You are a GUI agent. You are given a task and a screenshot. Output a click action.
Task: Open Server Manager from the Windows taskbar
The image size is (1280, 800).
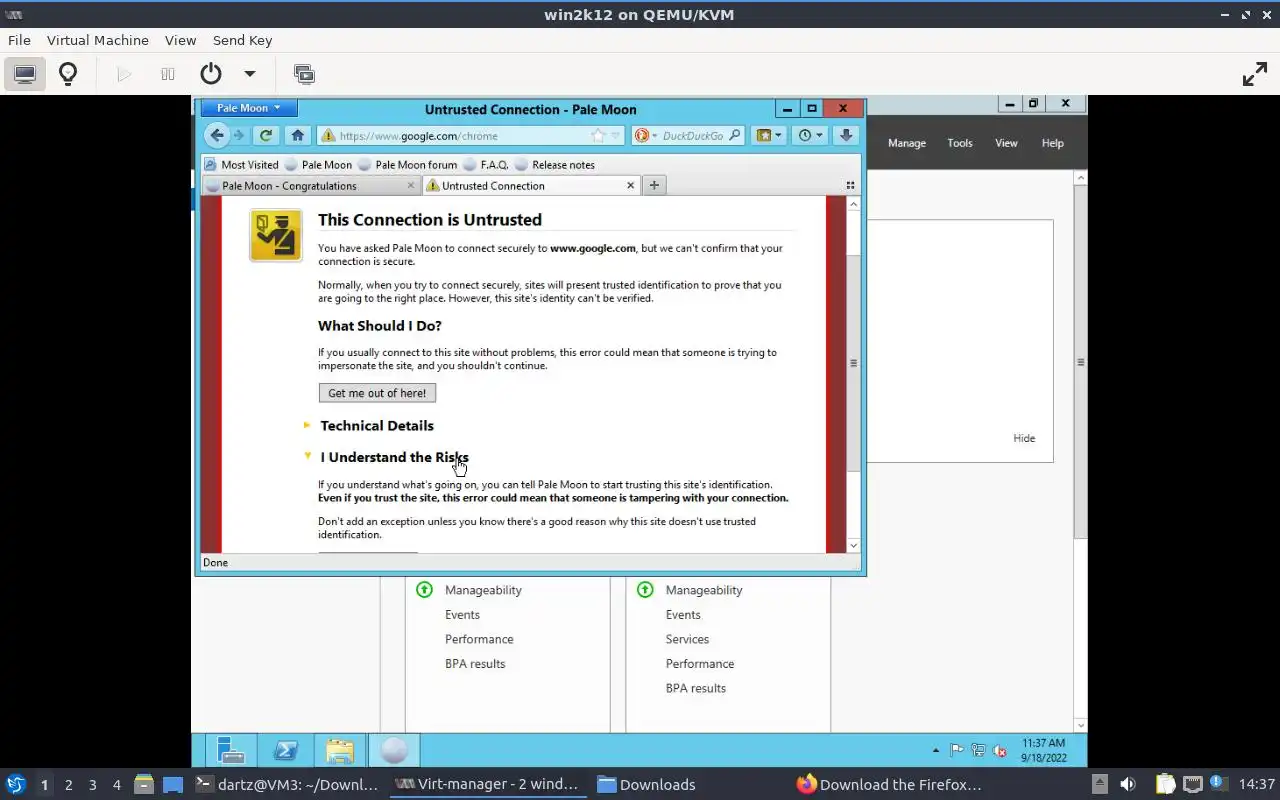pyautogui.click(x=231, y=750)
